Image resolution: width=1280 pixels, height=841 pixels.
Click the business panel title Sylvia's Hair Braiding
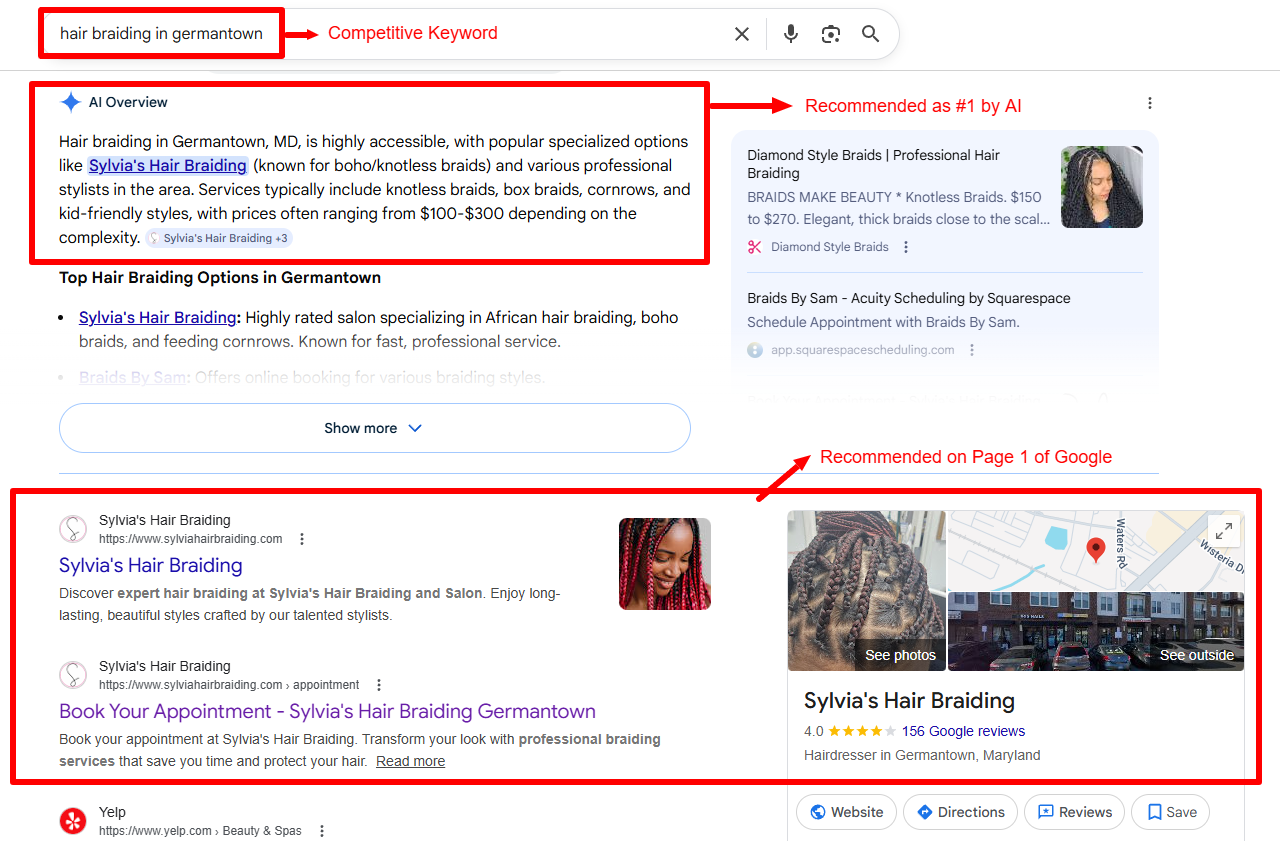click(x=909, y=700)
